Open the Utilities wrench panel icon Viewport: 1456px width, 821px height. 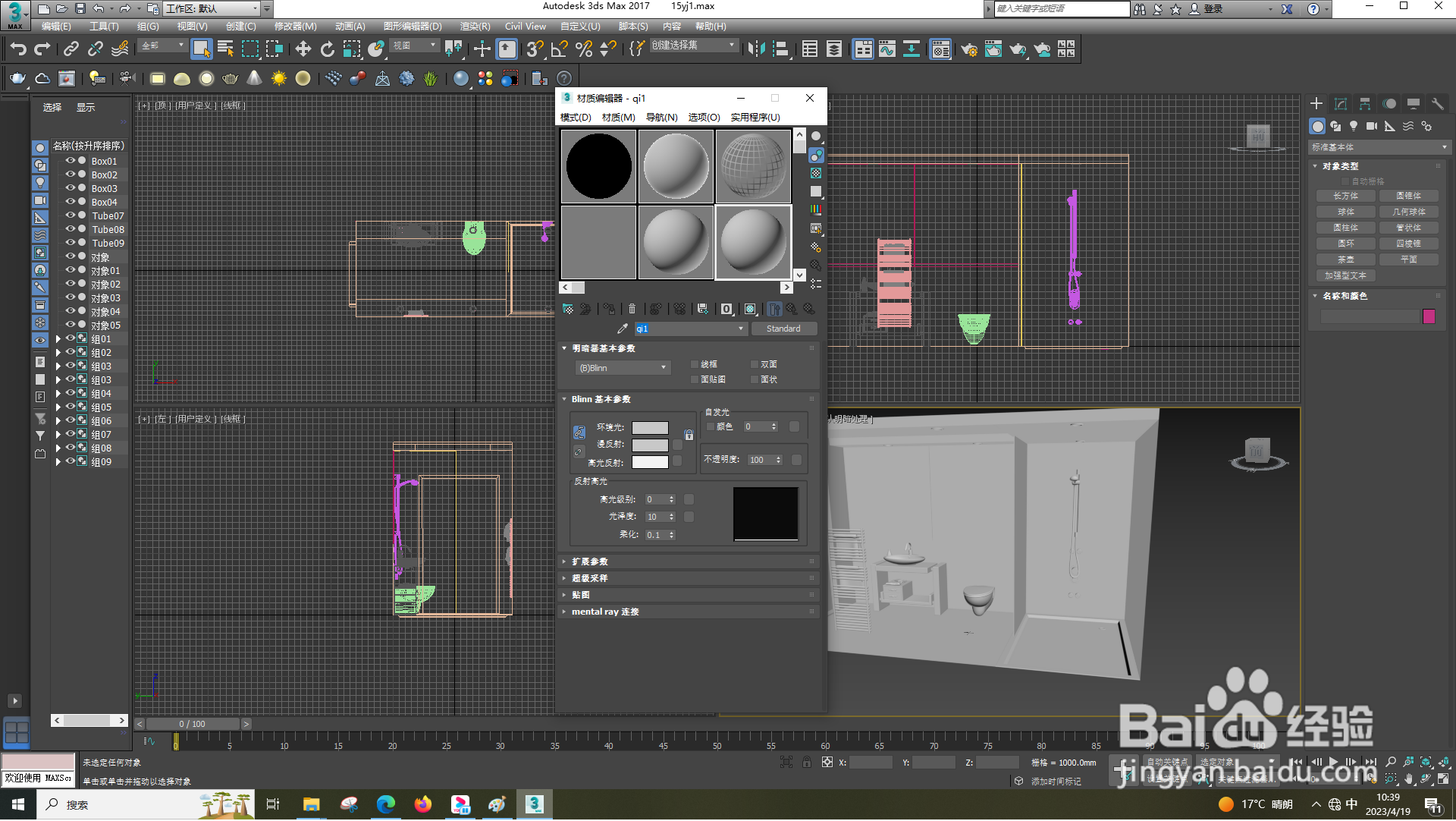[1437, 104]
